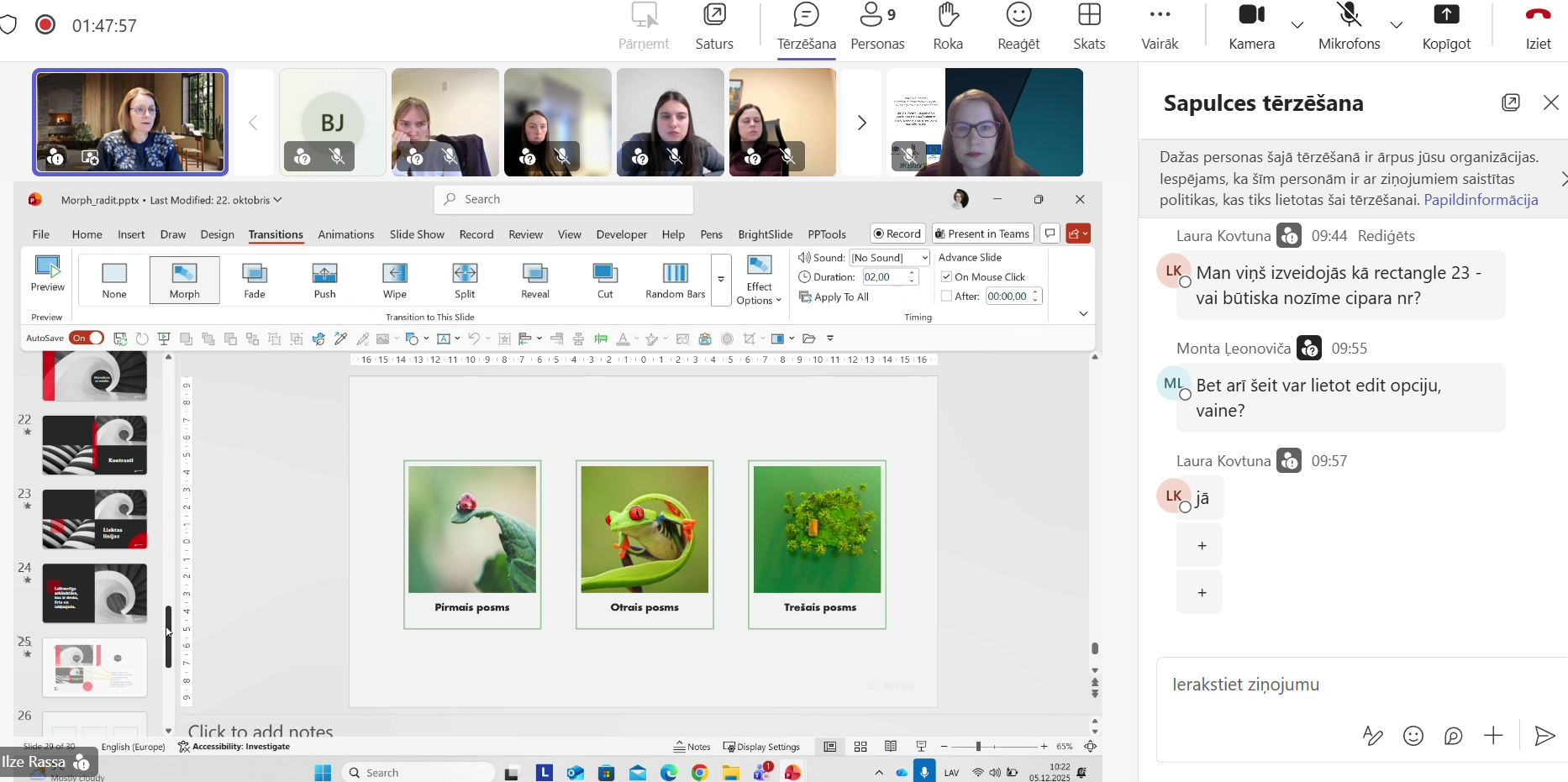Open the Reaģēt reactions menu
1568x782 pixels.
(1018, 27)
